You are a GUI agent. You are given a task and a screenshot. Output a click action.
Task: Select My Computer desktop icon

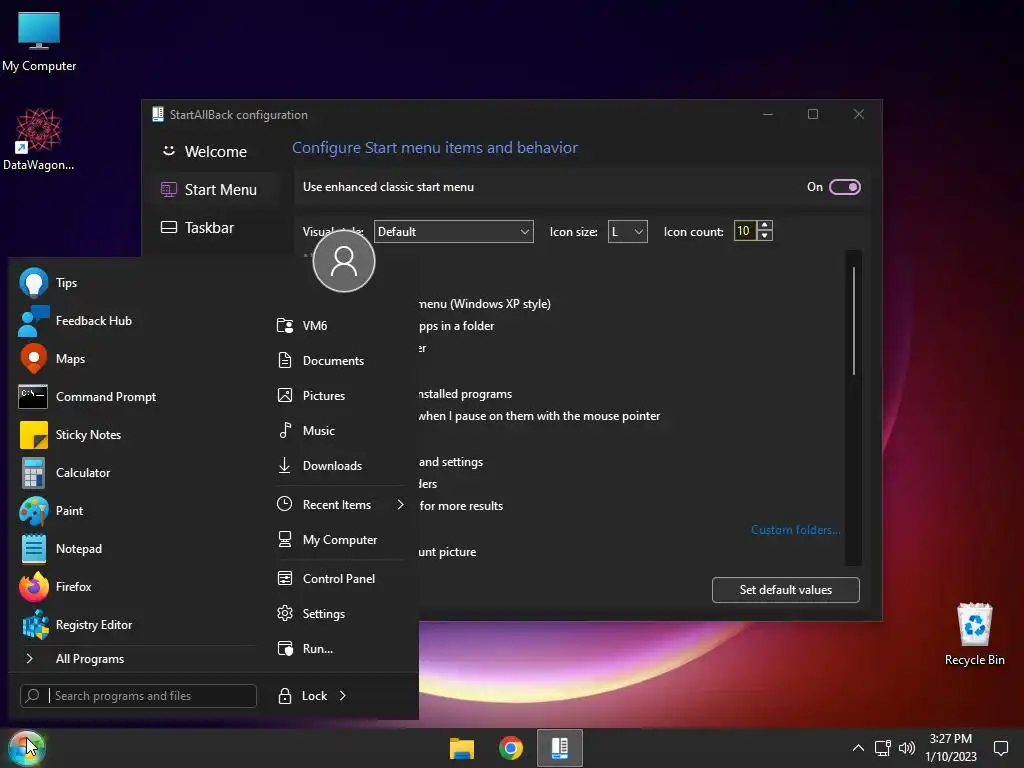(39, 42)
